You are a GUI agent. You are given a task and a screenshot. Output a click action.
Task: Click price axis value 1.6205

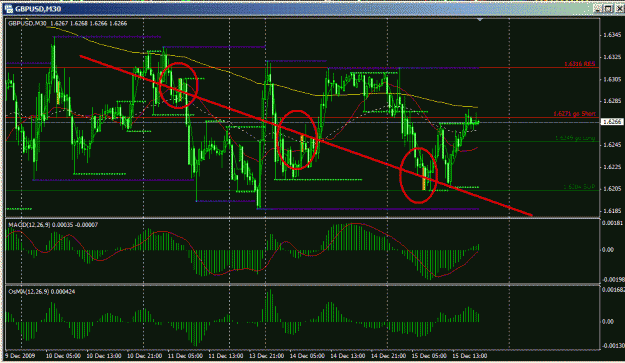point(612,189)
